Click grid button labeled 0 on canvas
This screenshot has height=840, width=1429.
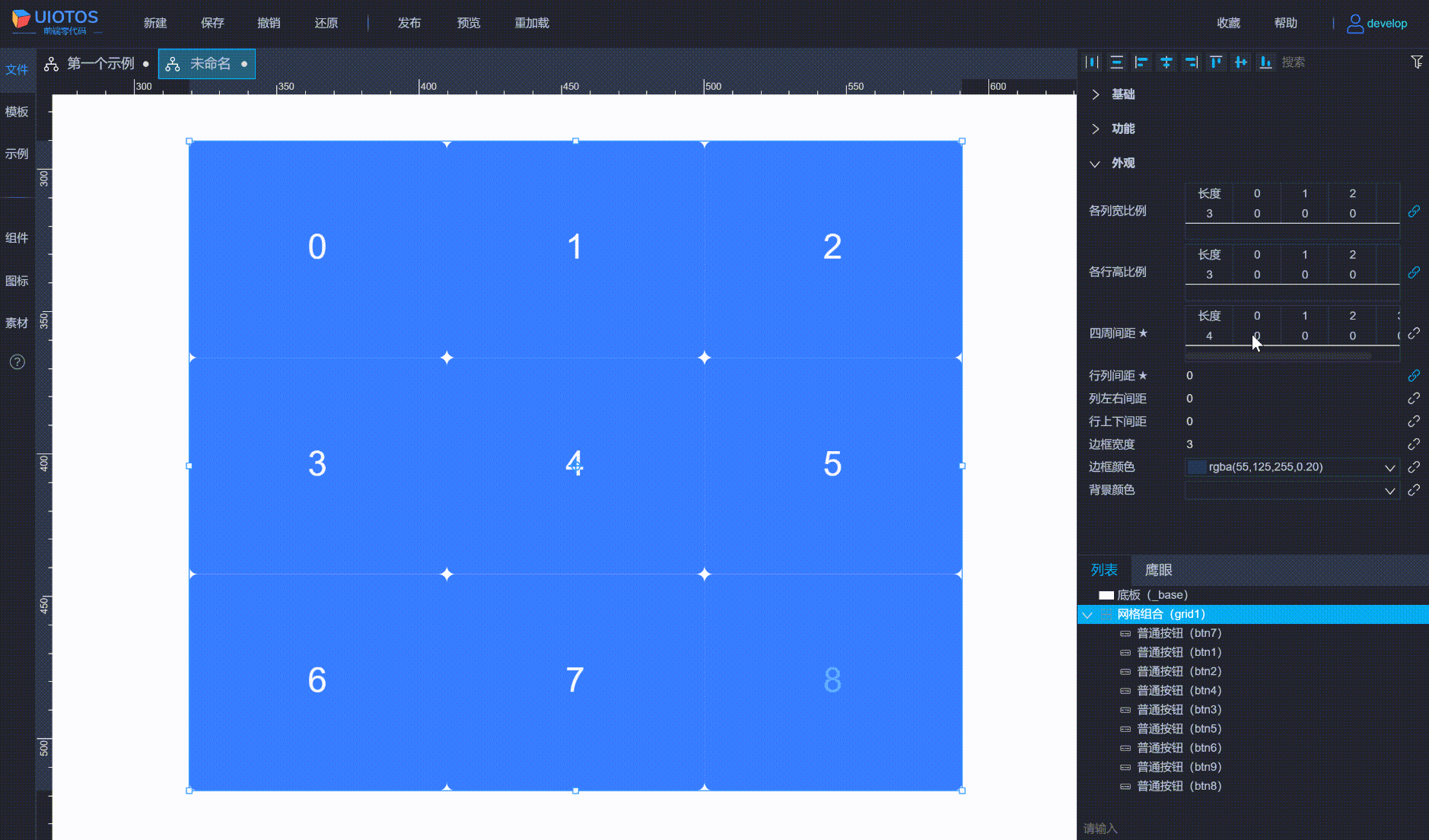pos(317,248)
